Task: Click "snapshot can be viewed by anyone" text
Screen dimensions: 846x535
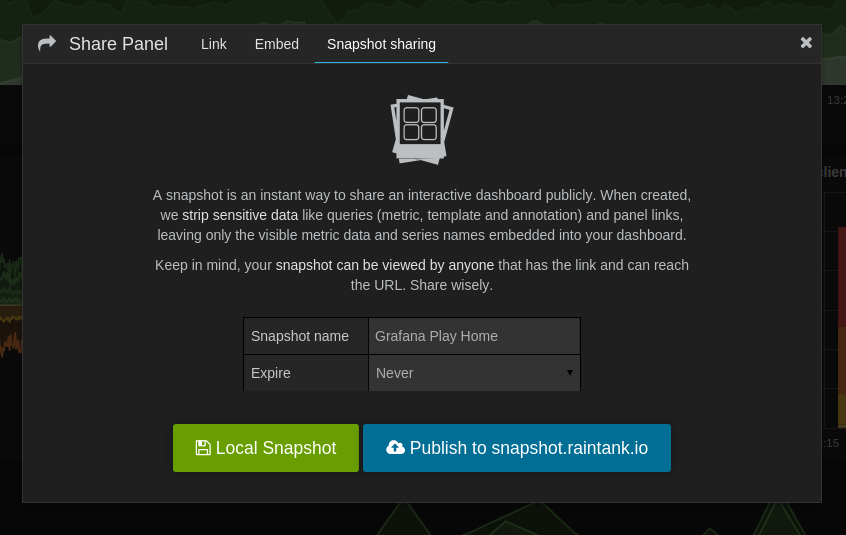Action: coord(385,265)
